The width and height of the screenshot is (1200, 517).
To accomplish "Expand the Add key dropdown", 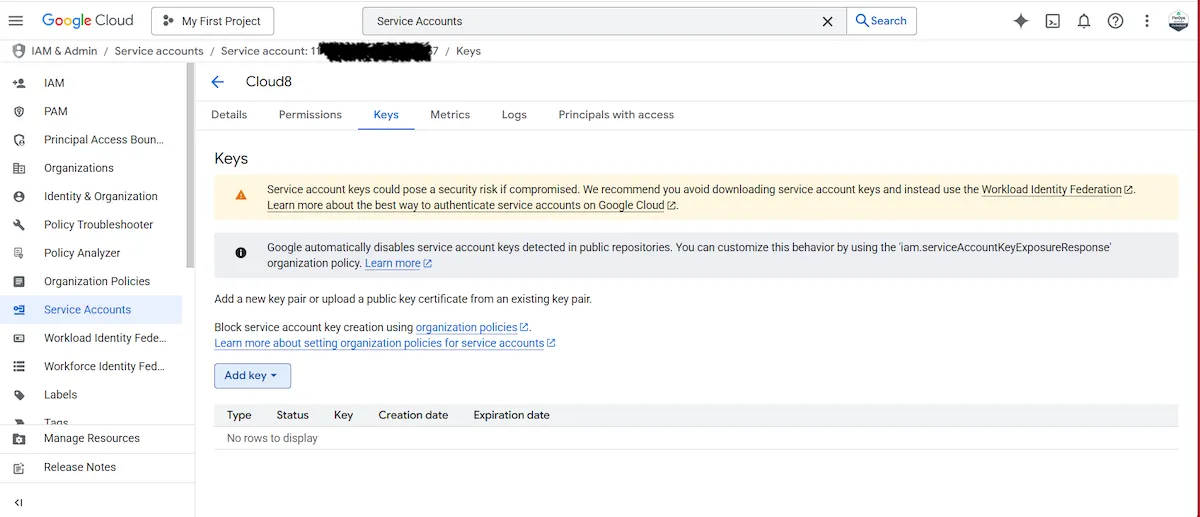I will pyautogui.click(x=252, y=376).
